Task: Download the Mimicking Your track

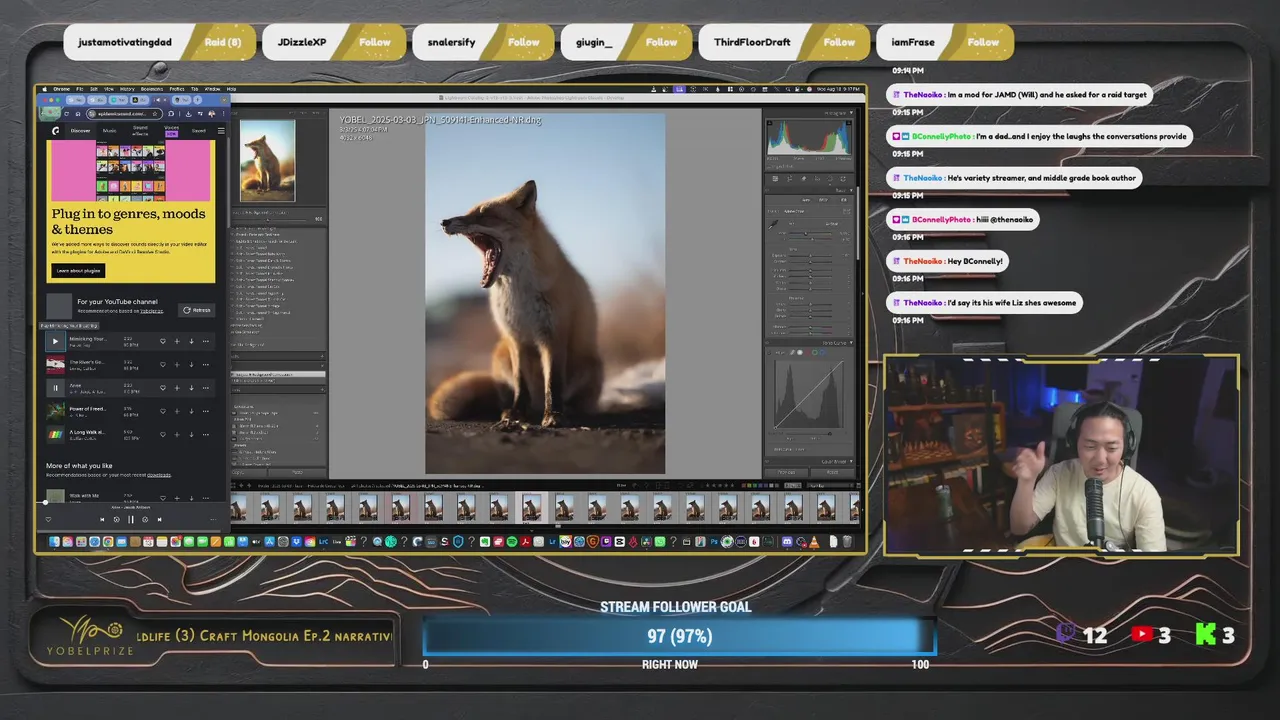Action: [x=191, y=341]
